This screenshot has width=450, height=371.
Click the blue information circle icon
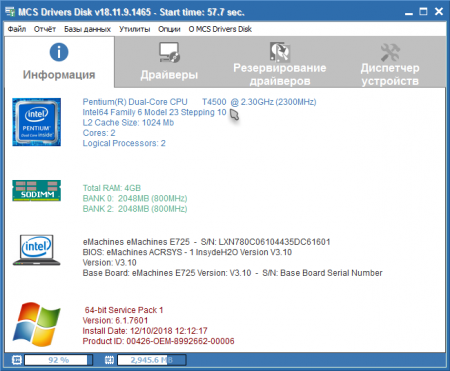pos(59,52)
